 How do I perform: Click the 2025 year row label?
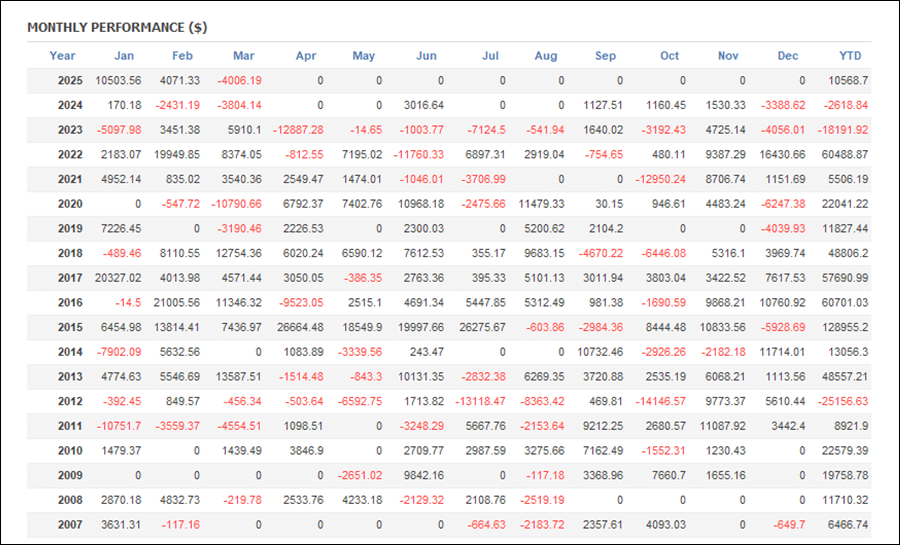[70, 80]
